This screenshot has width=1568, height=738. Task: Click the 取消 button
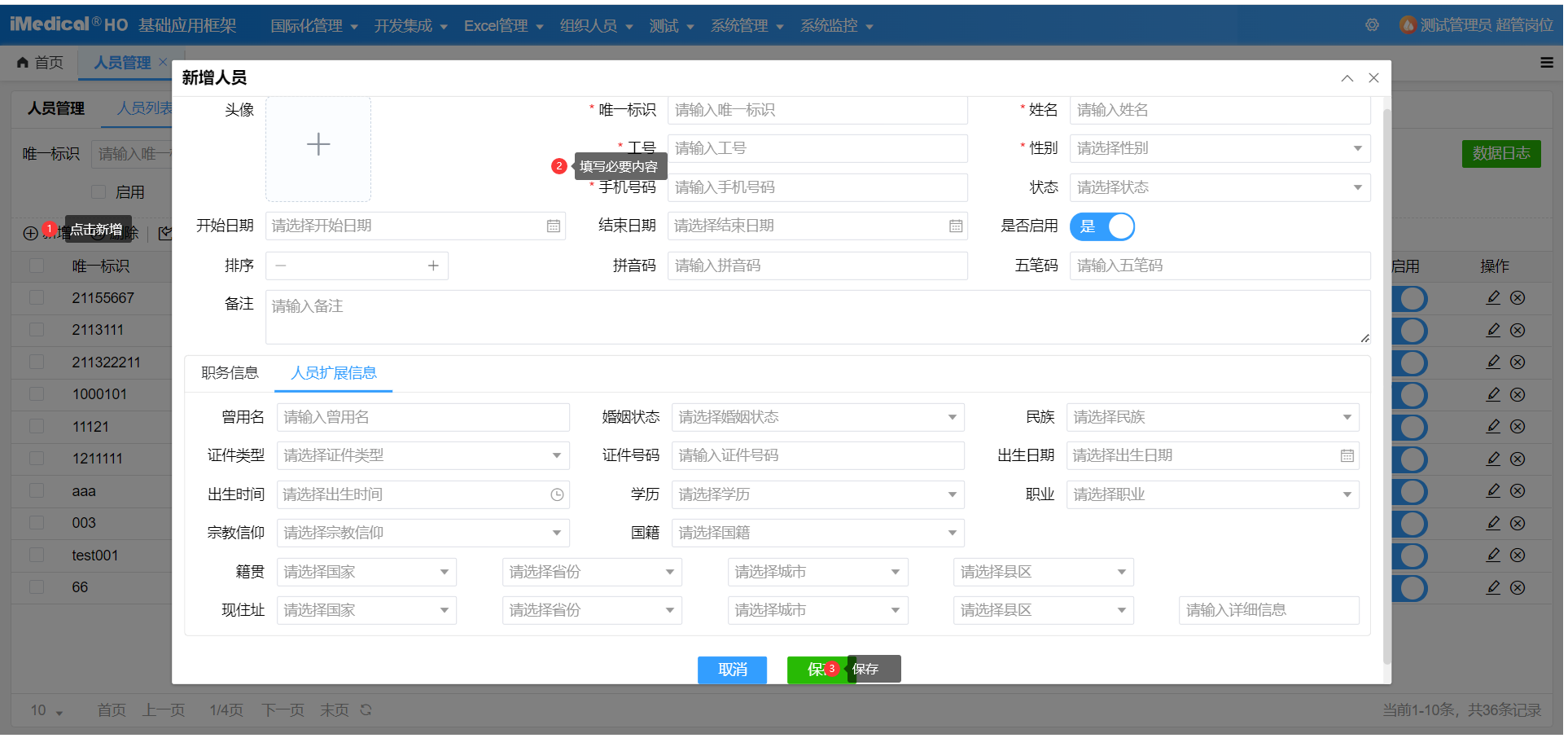[732, 670]
